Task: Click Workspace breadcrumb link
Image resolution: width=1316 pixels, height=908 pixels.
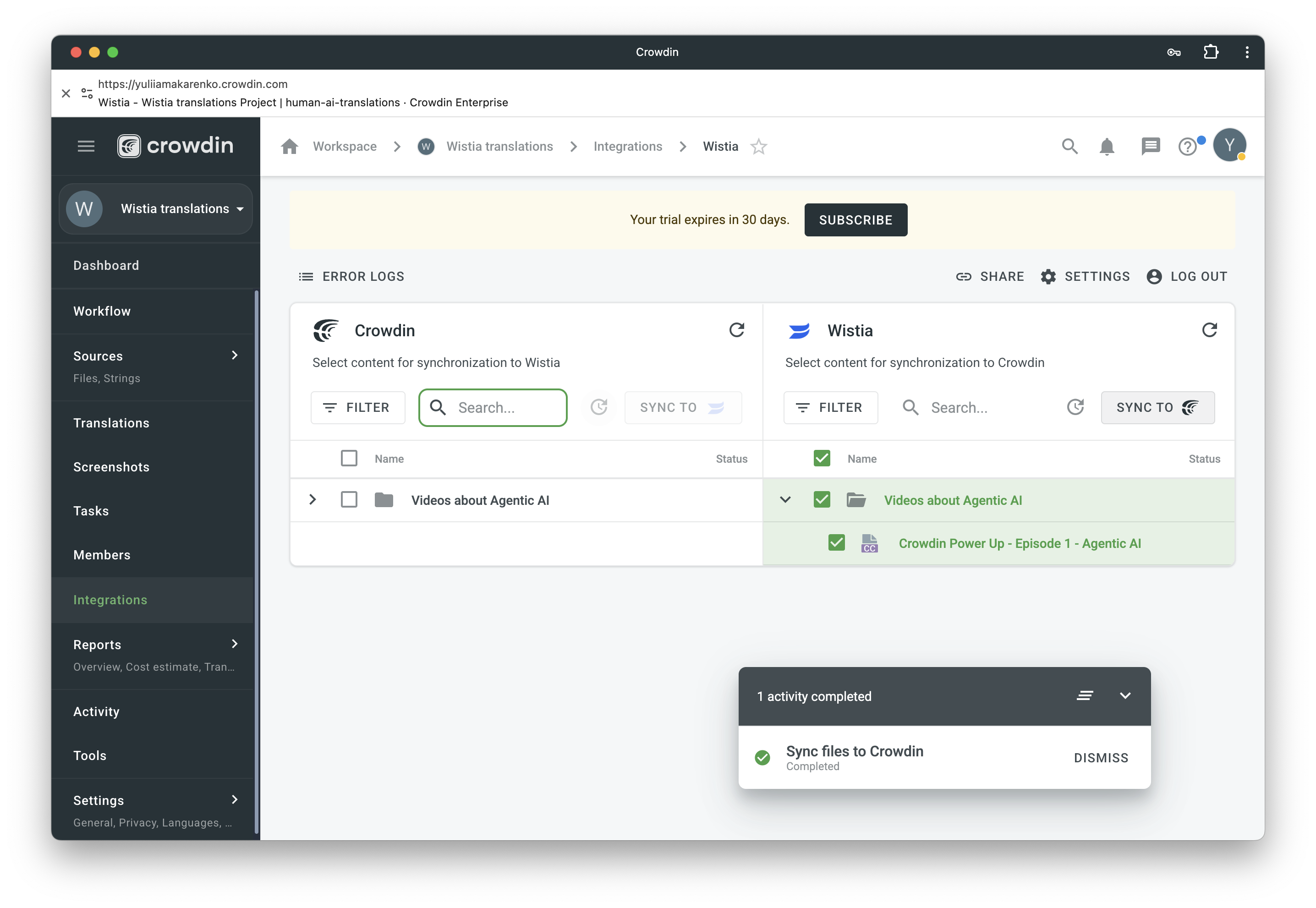Action: (x=345, y=147)
